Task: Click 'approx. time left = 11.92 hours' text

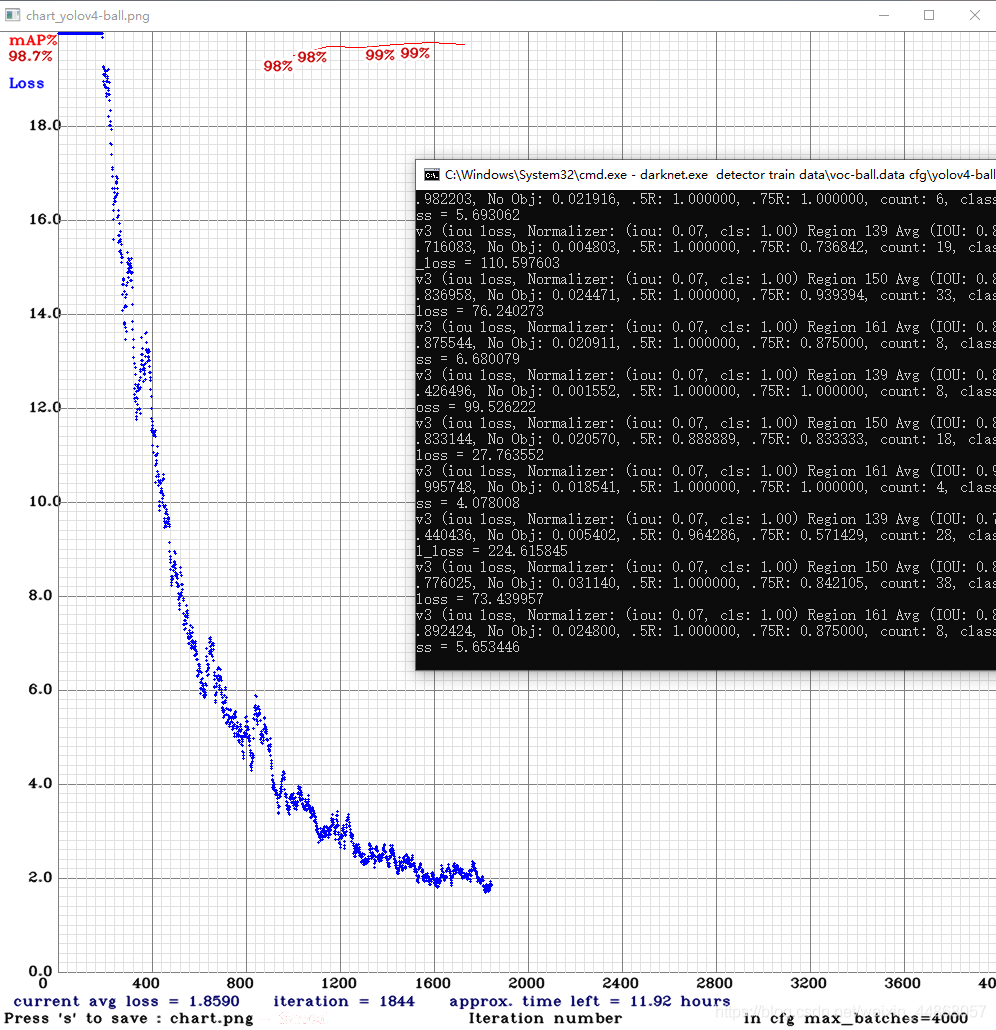Action: click(x=589, y=1001)
